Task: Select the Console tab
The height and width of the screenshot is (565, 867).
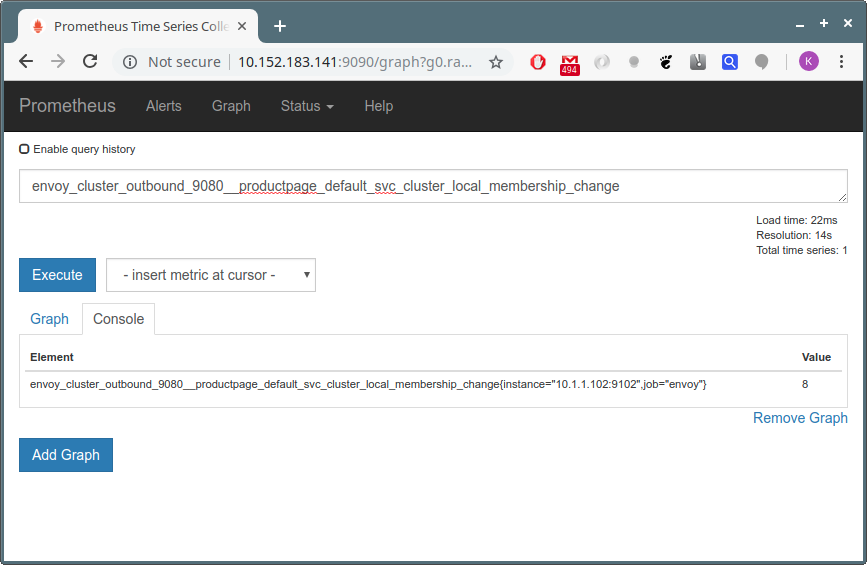Action: pyautogui.click(x=118, y=319)
